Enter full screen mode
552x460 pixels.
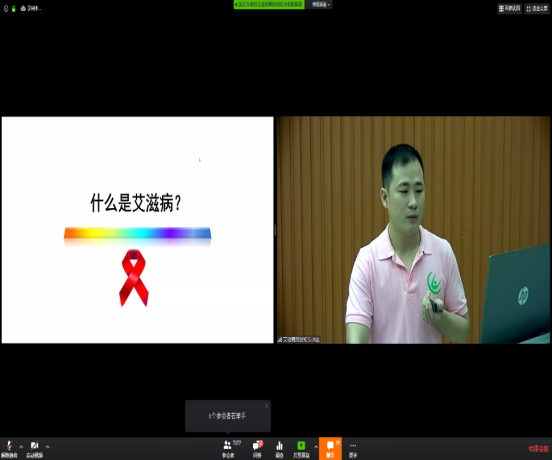[537, 9]
